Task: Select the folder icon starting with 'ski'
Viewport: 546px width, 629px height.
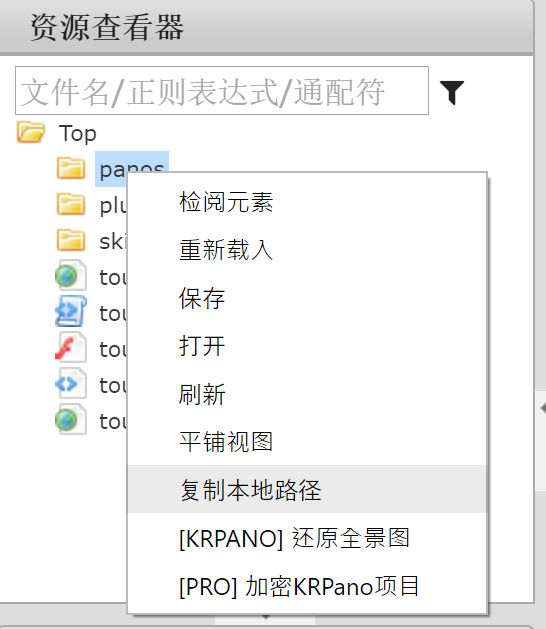Action: click(71, 241)
